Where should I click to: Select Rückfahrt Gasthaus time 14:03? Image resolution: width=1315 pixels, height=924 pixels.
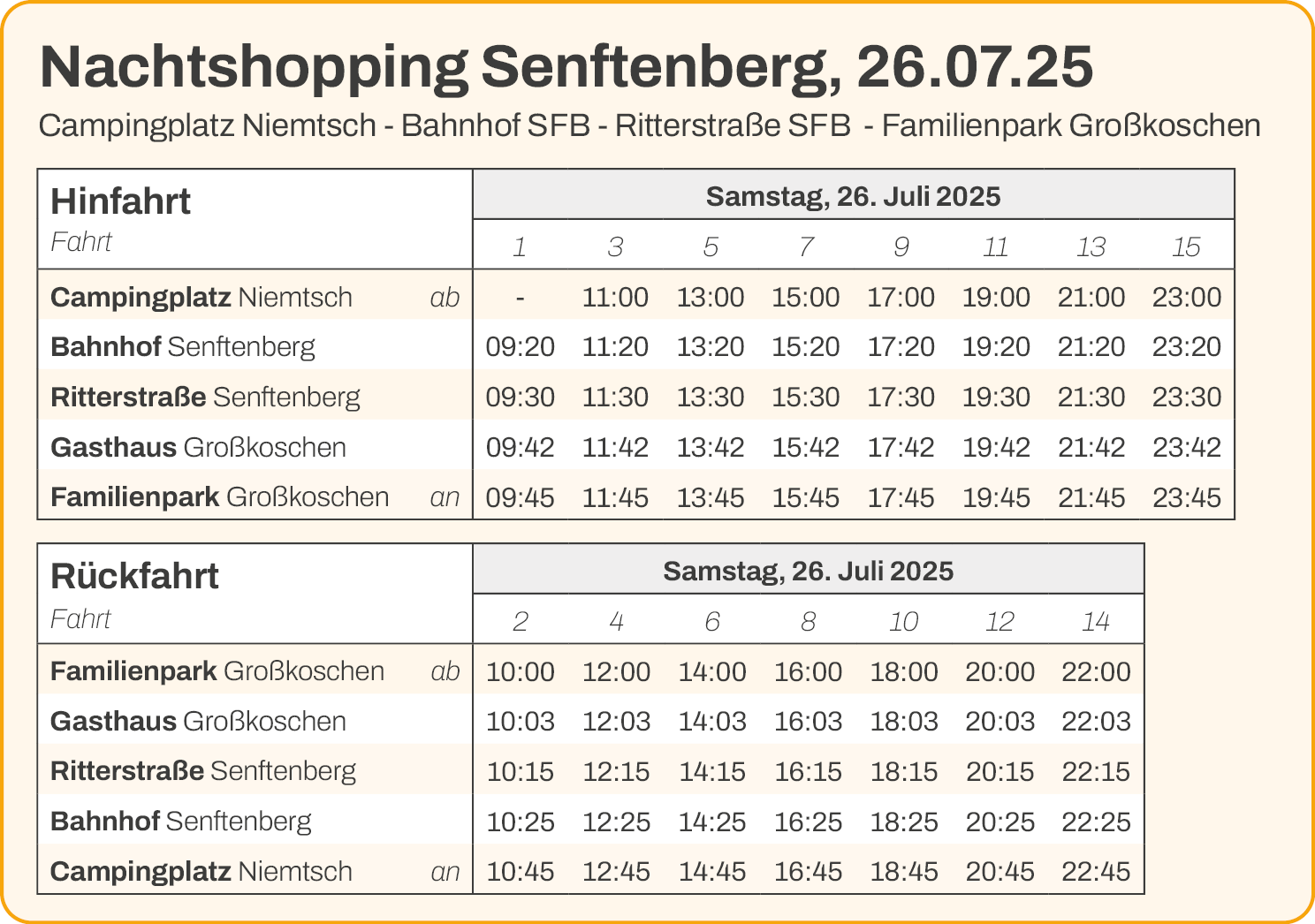point(712,722)
